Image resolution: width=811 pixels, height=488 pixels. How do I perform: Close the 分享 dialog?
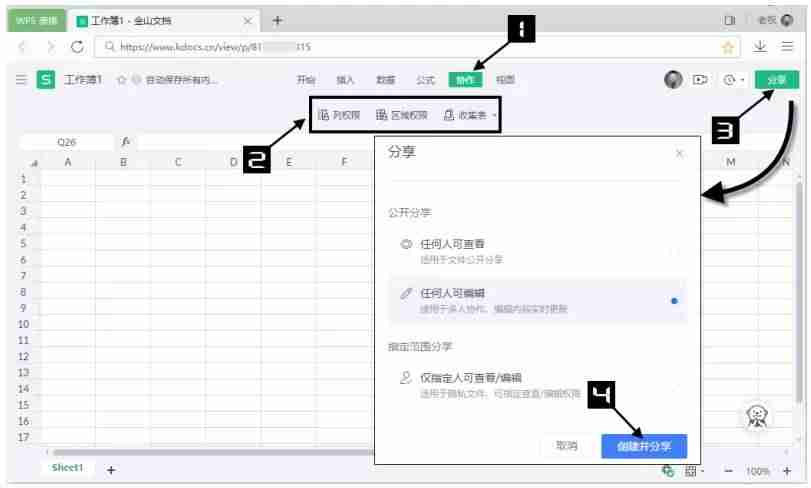point(679,154)
